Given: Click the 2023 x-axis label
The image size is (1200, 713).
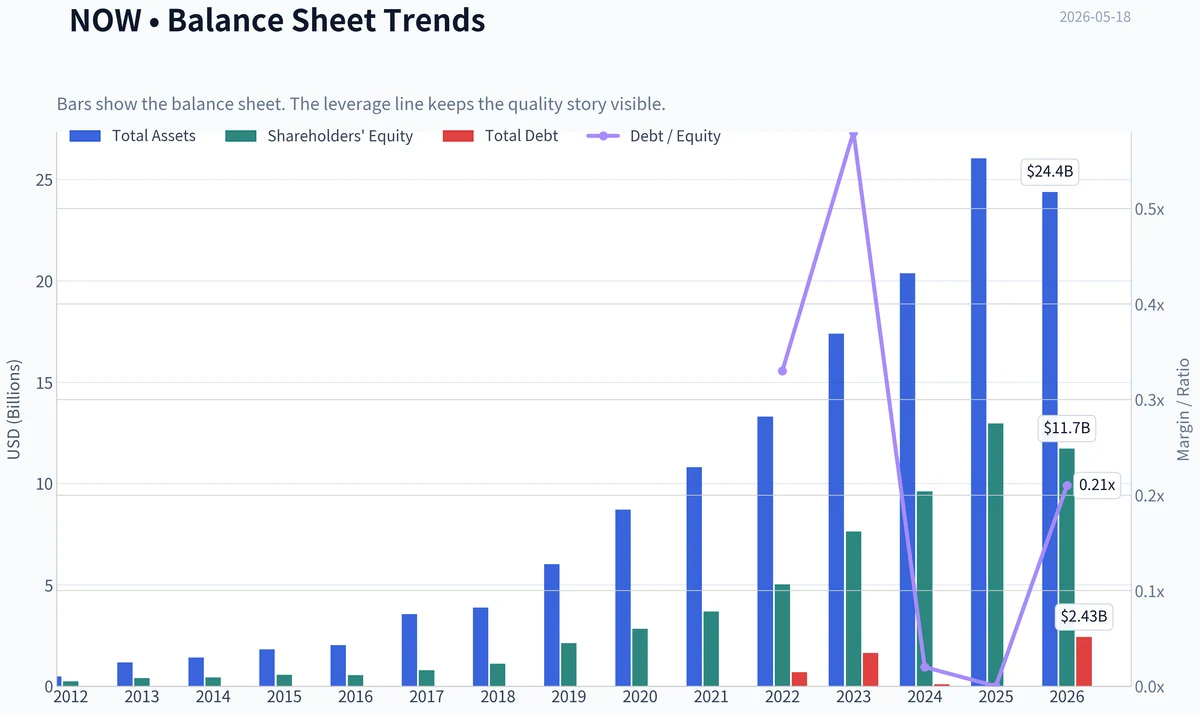Looking at the screenshot, I should [x=854, y=696].
